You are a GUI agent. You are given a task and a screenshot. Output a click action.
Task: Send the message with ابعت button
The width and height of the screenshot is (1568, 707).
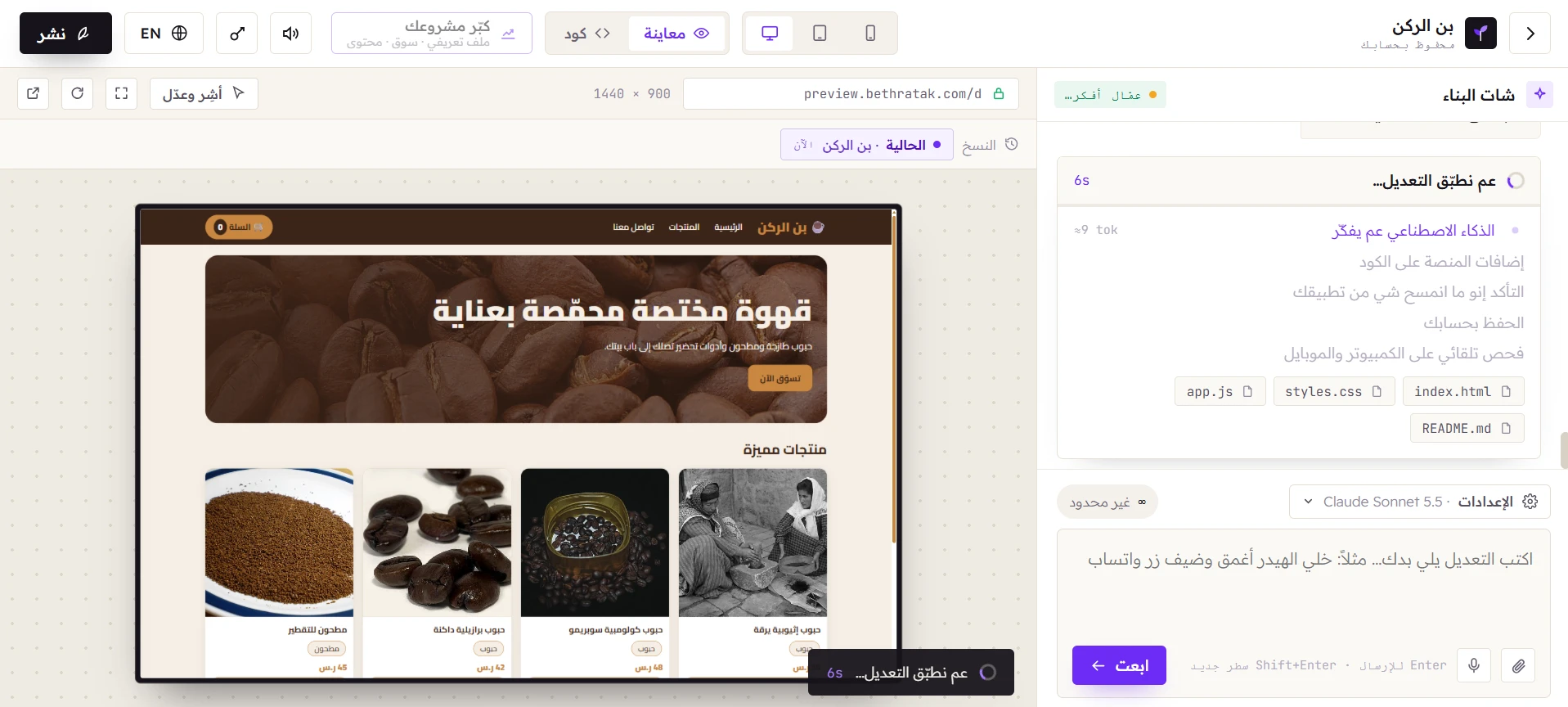click(1119, 665)
